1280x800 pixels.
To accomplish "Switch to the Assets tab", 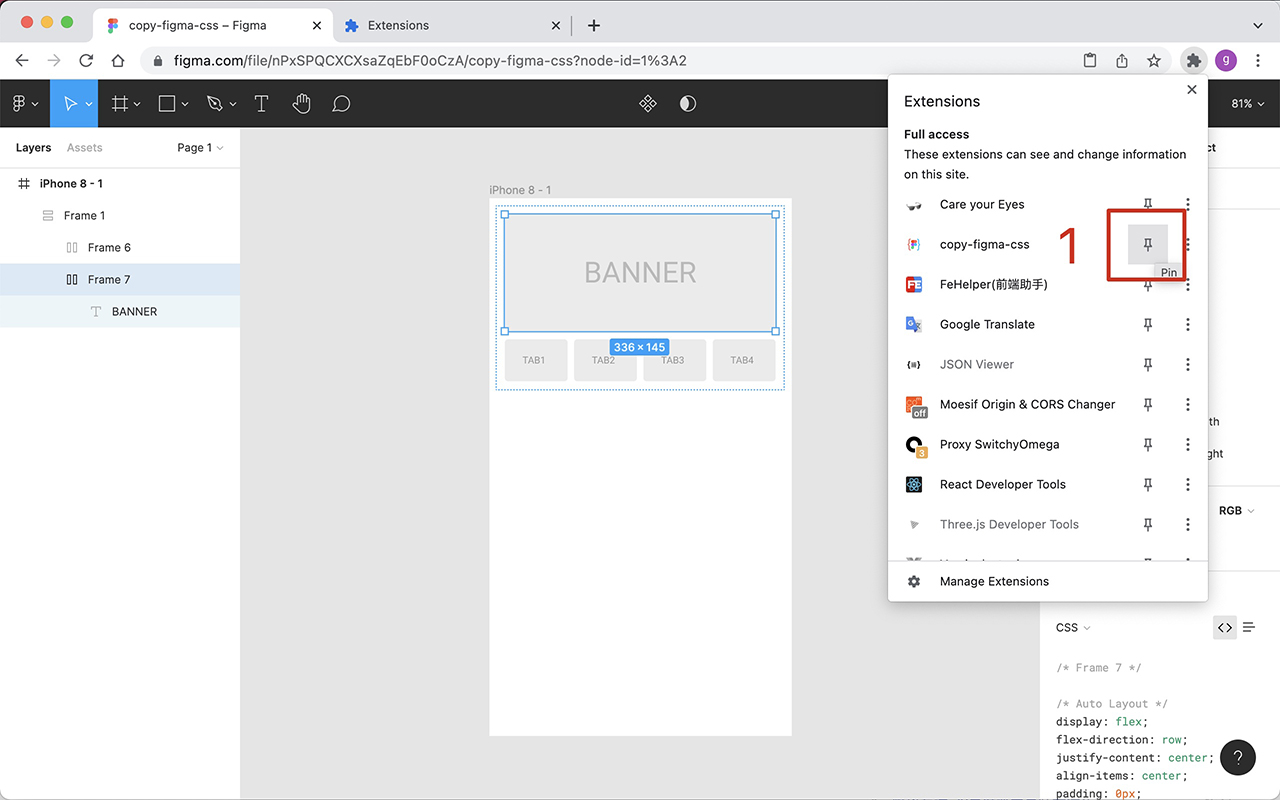I will [x=84, y=147].
